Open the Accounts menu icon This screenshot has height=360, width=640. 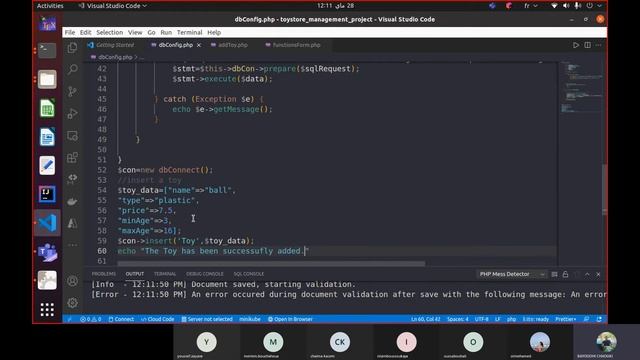(x=73, y=281)
